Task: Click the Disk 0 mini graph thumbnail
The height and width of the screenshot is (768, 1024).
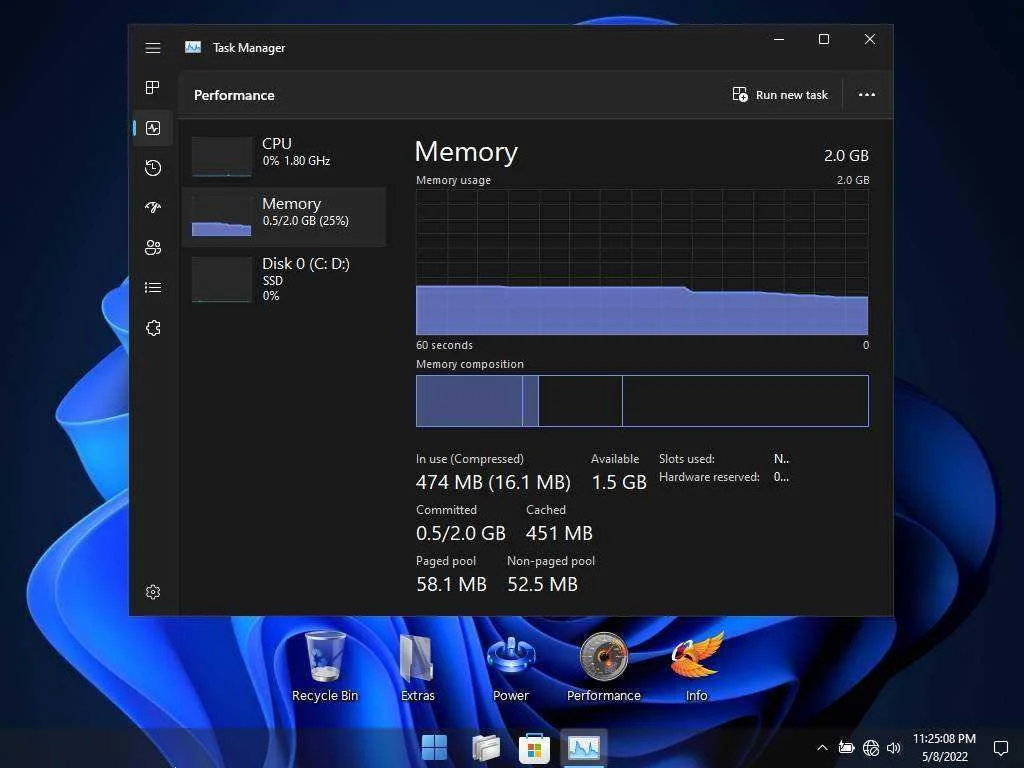Action: (222, 279)
